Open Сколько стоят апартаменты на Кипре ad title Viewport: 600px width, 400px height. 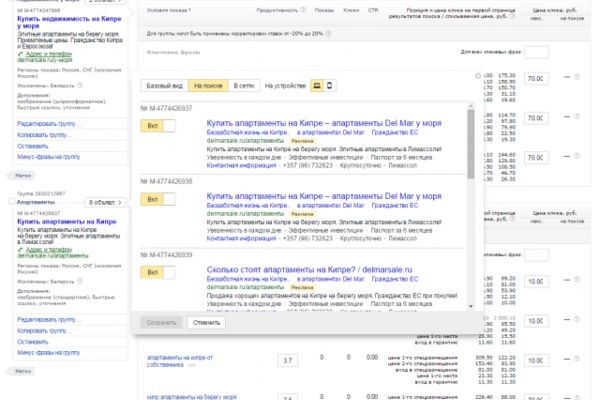tap(309, 269)
